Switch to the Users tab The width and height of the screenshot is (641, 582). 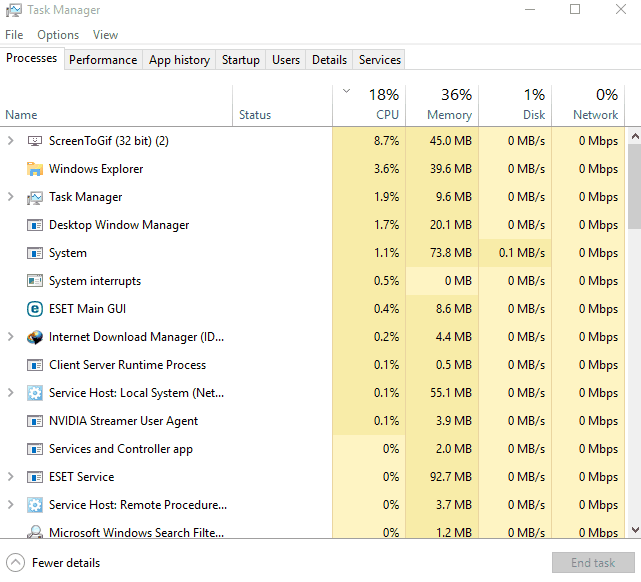click(x=286, y=60)
